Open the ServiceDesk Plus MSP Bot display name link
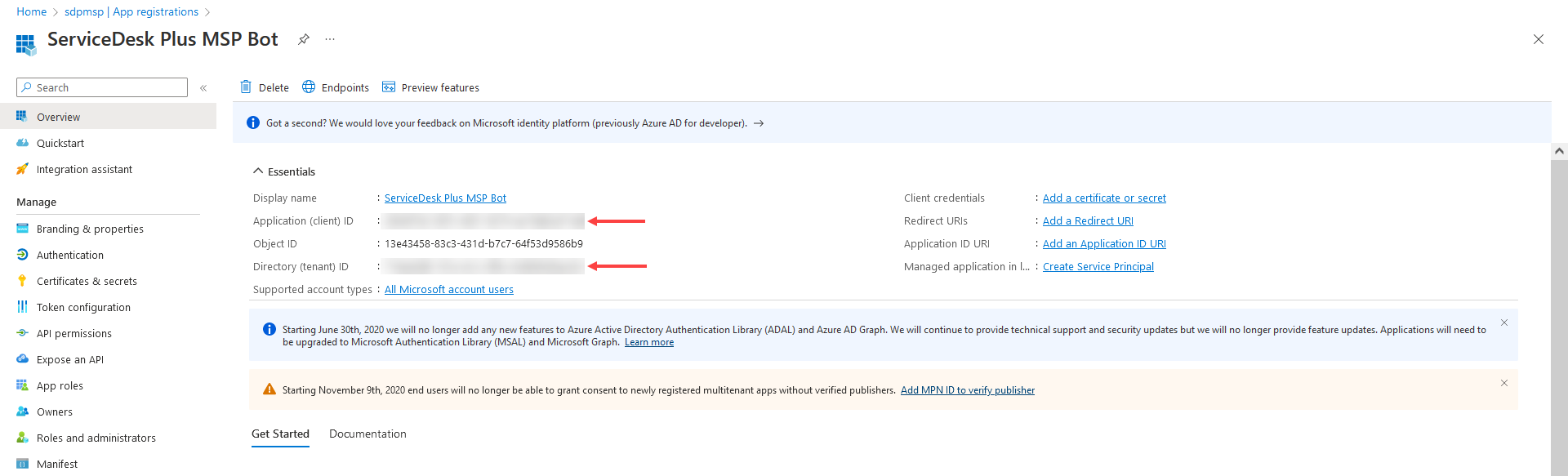 445,198
